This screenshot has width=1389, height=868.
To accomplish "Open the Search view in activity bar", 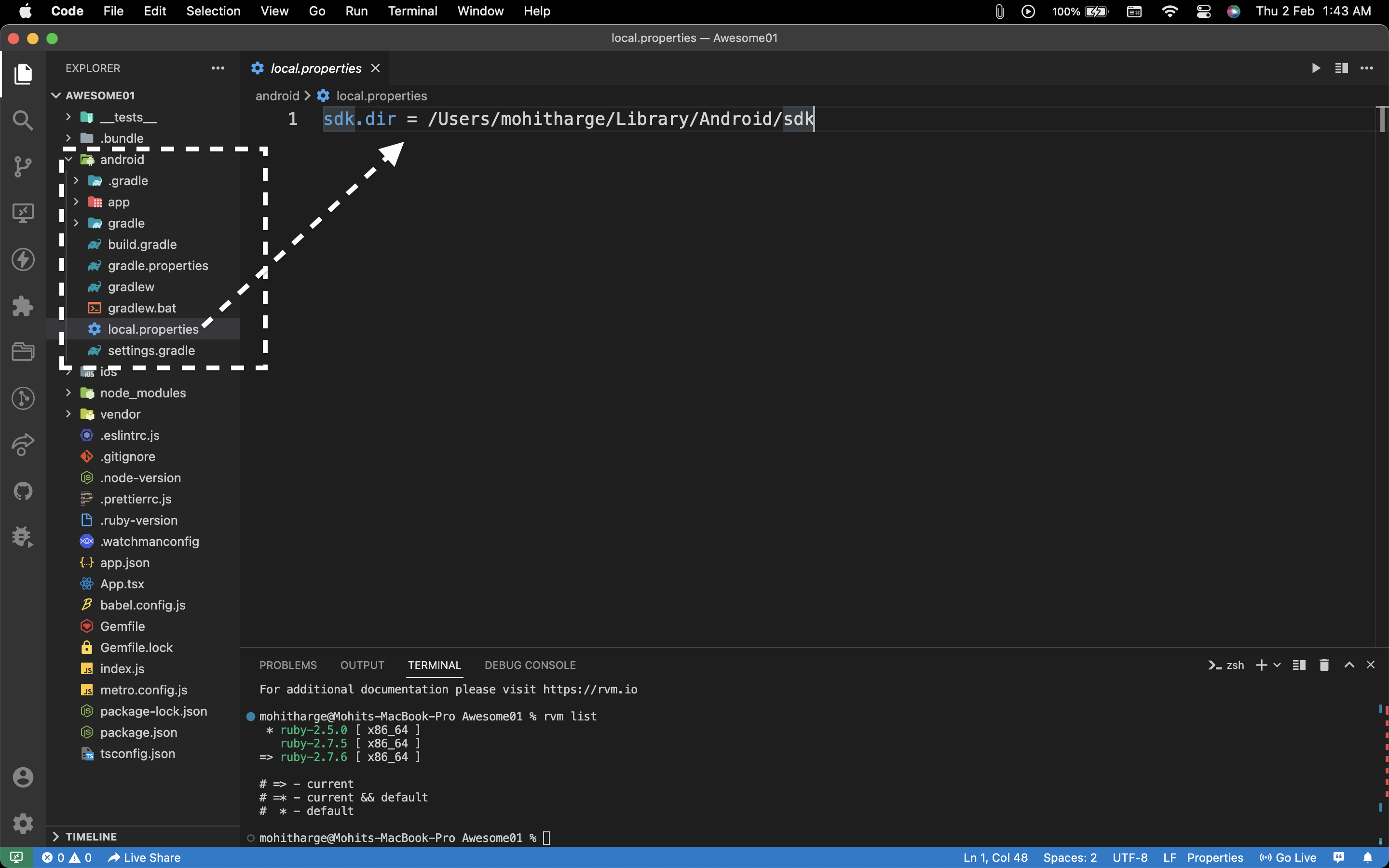I will 23,120.
